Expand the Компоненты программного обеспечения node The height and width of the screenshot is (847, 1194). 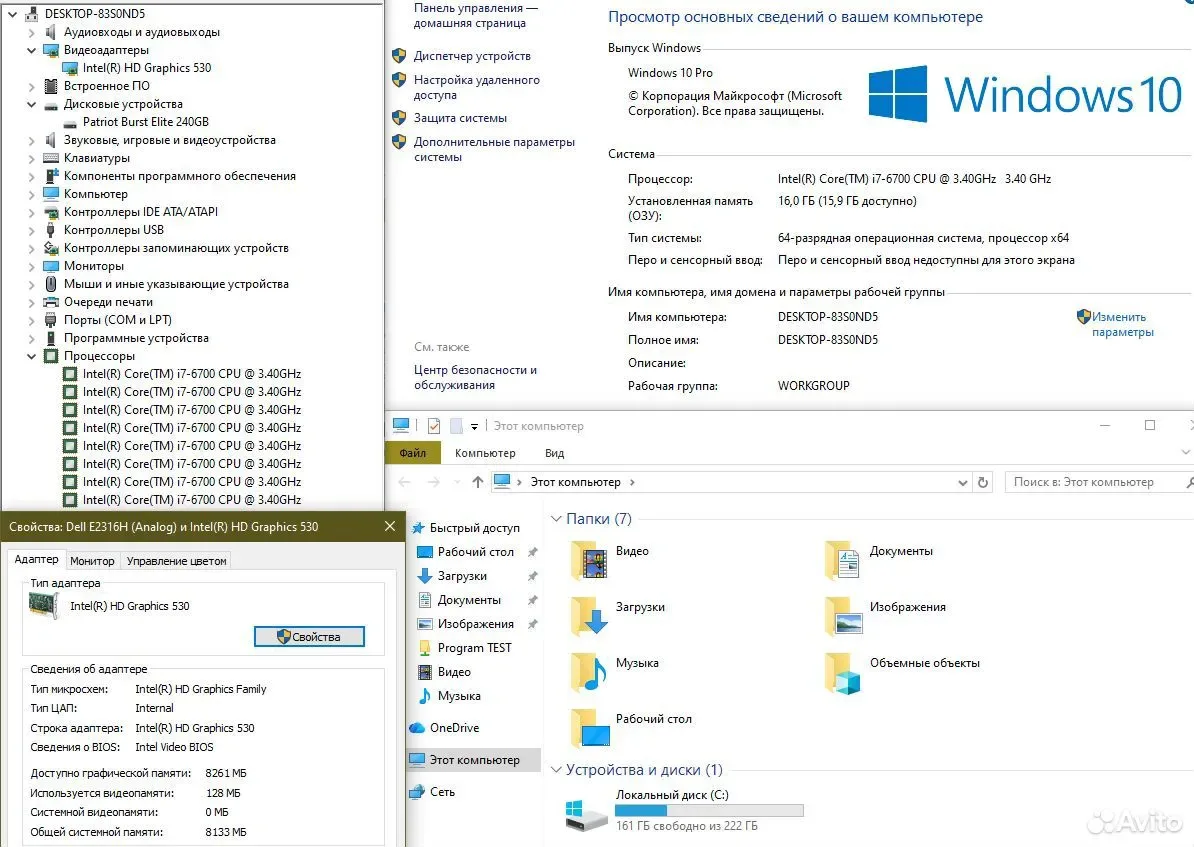[31, 176]
